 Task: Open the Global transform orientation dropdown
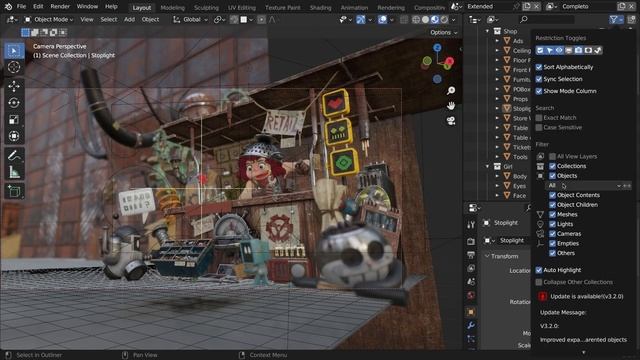(190, 20)
